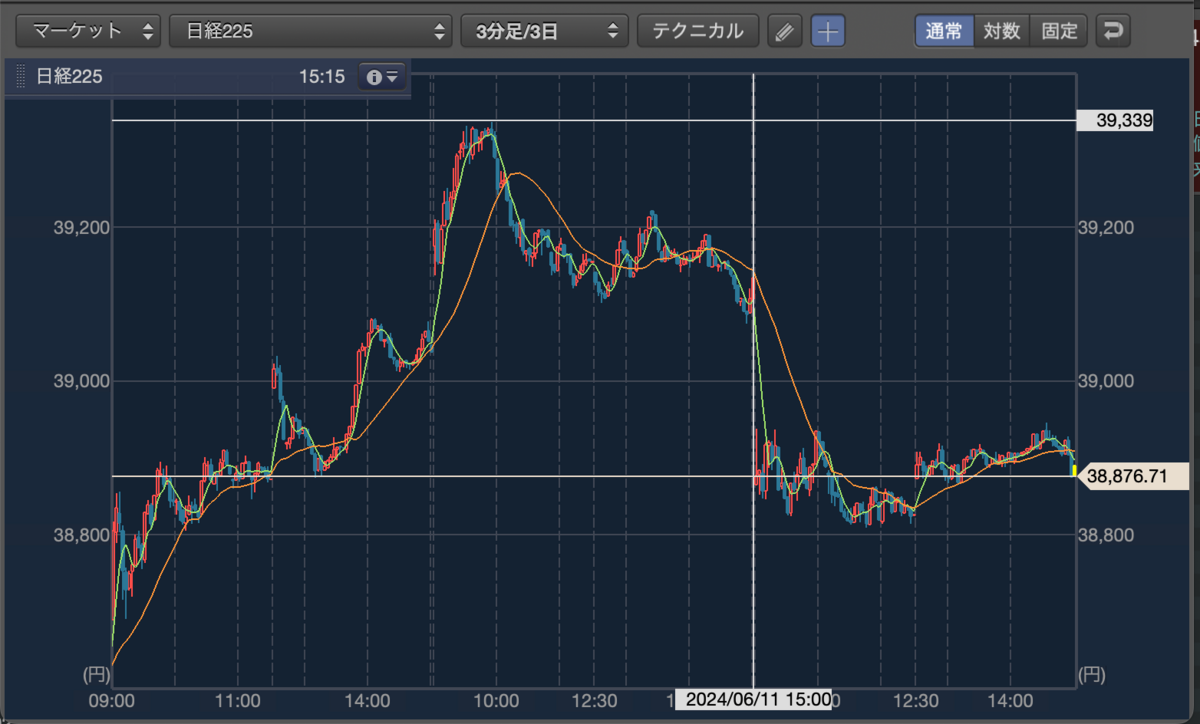Click the right axis 39,200 label
This screenshot has width=1200, height=724.
pos(1106,228)
